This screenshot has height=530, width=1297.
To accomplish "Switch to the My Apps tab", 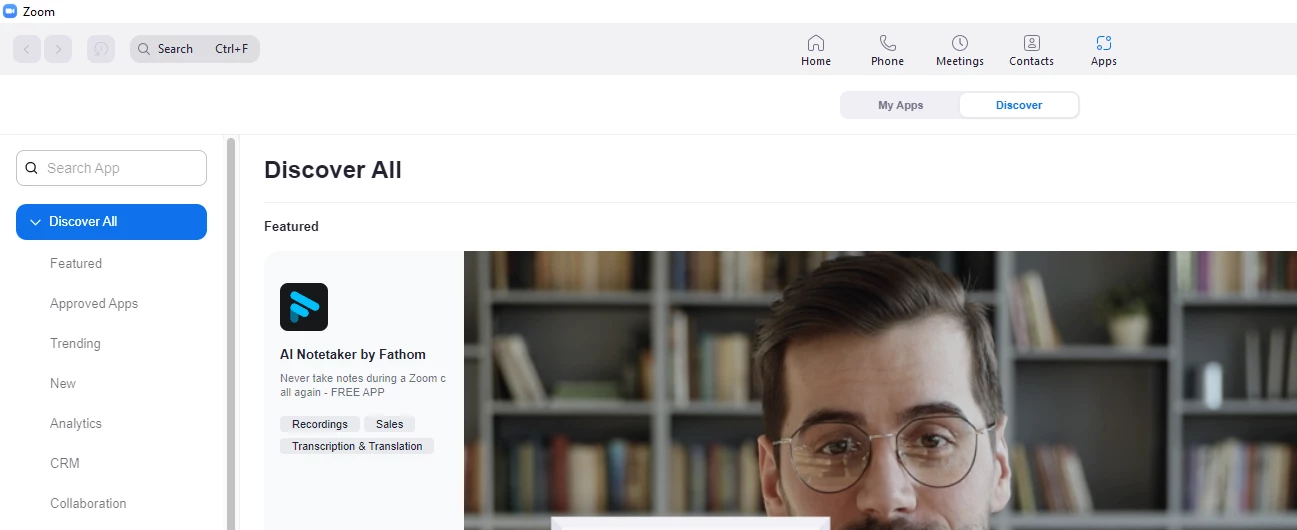I will 900,105.
